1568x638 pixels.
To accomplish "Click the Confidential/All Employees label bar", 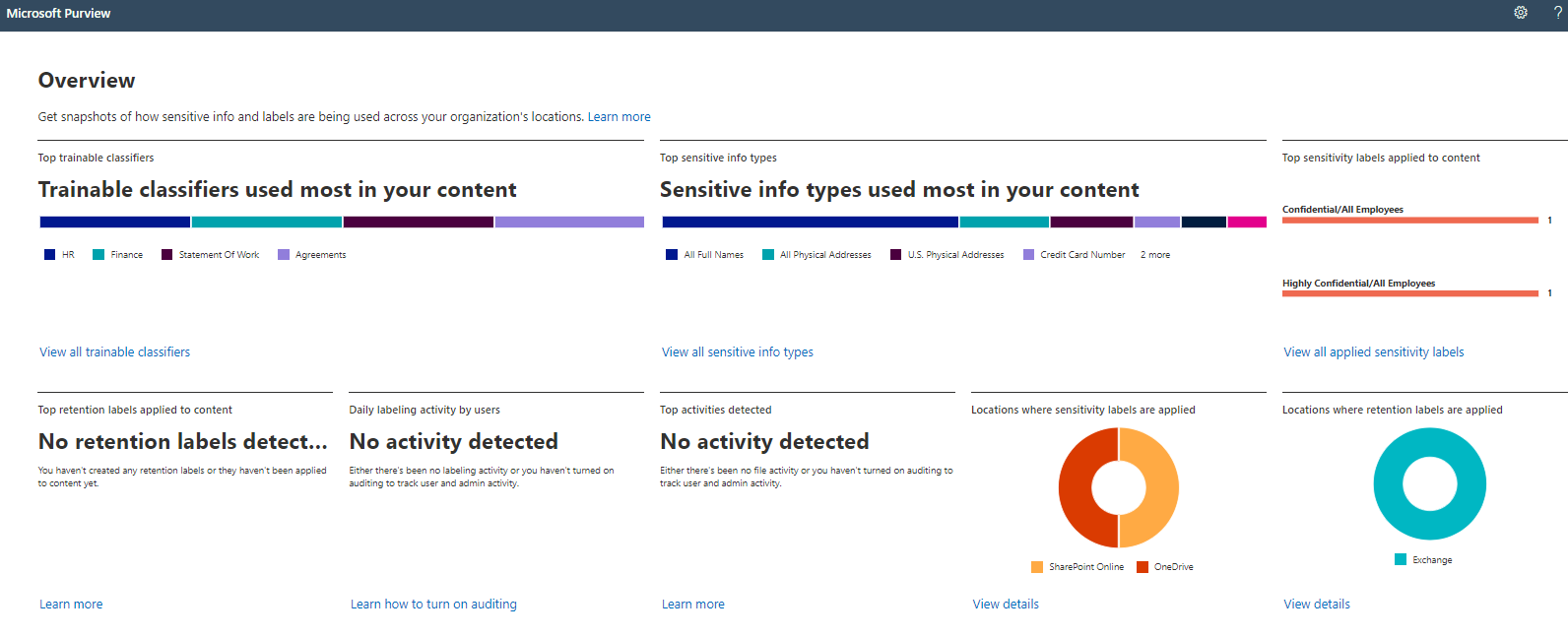I will coord(1409,221).
